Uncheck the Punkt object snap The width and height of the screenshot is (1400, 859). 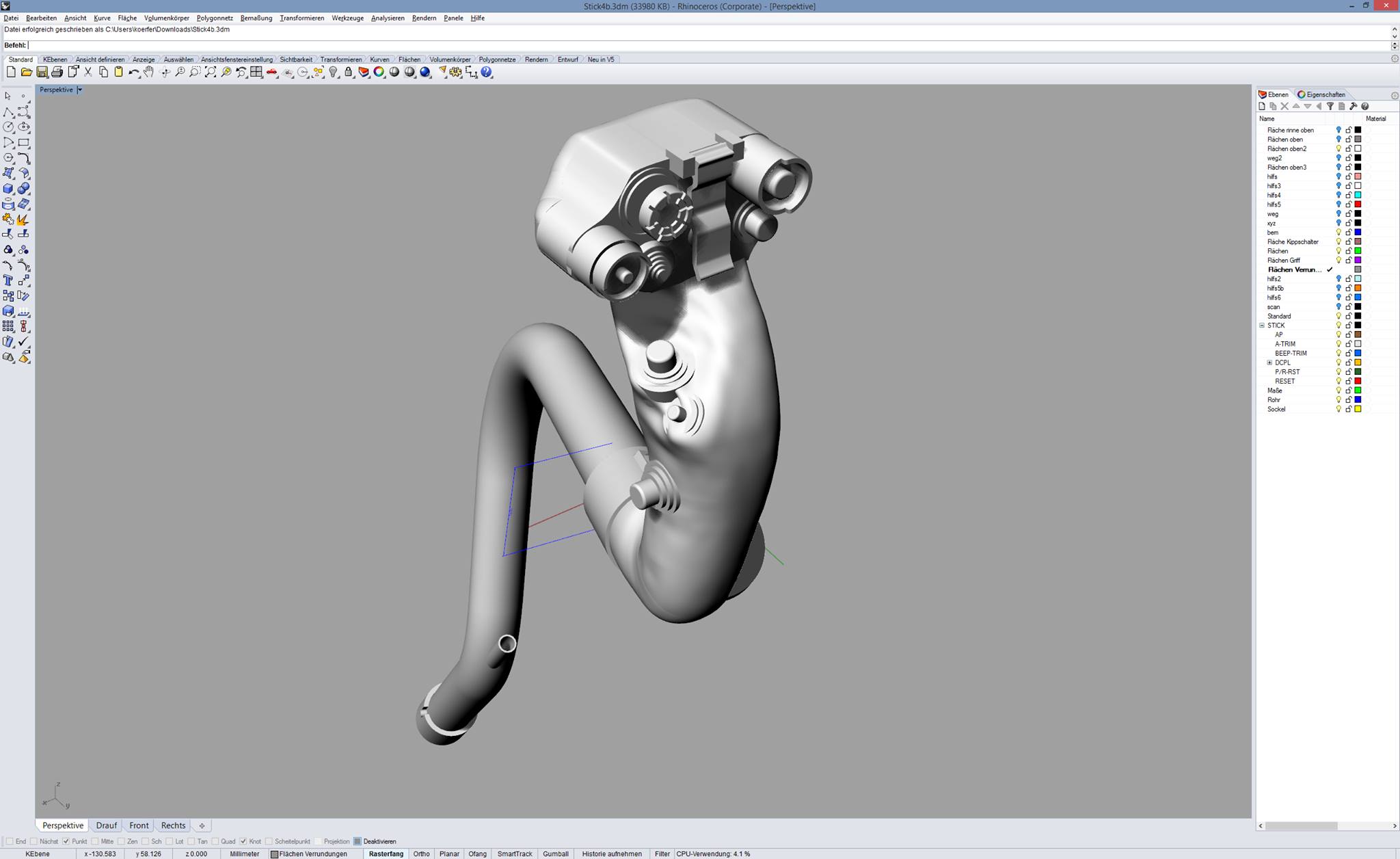(66, 841)
